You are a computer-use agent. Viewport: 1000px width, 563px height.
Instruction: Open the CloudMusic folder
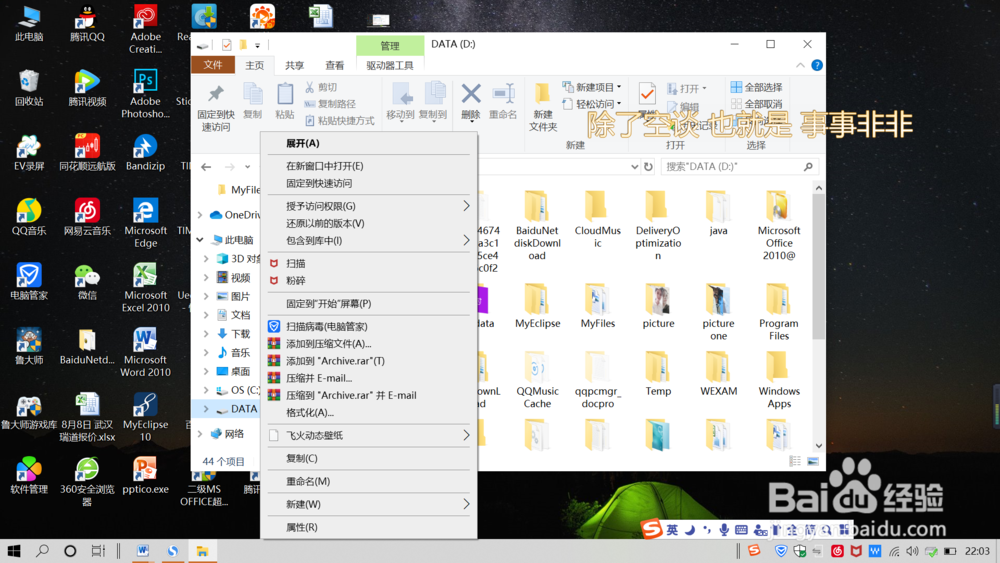click(597, 219)
